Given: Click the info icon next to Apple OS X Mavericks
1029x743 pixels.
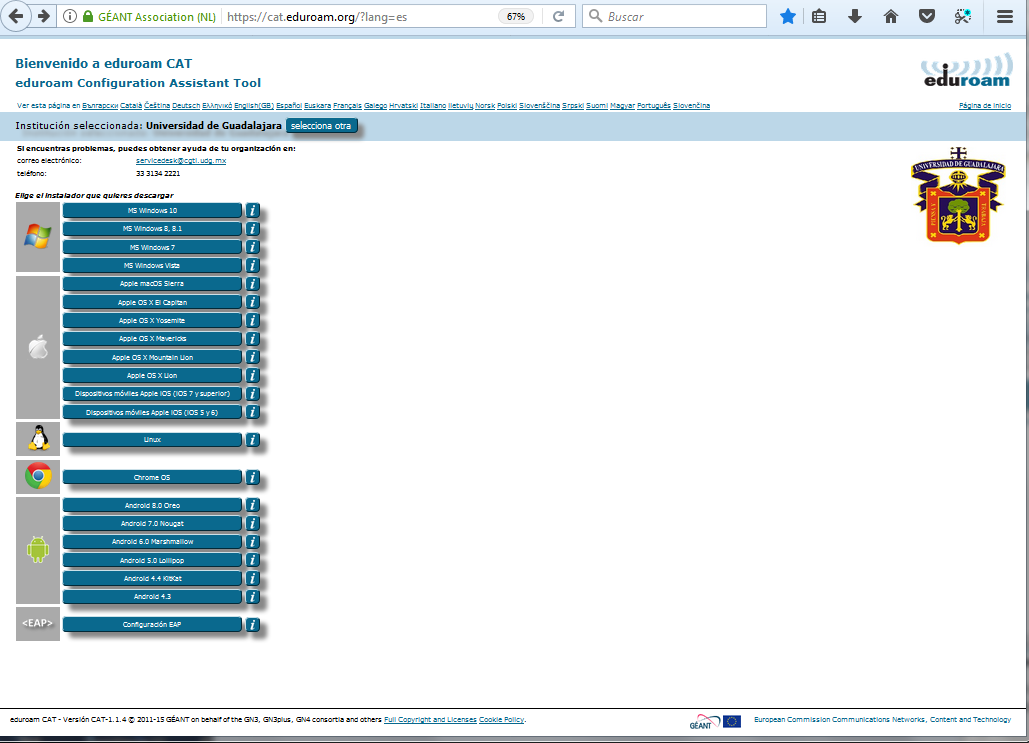Looking at the screenshot, I should (x=253, y=339).
